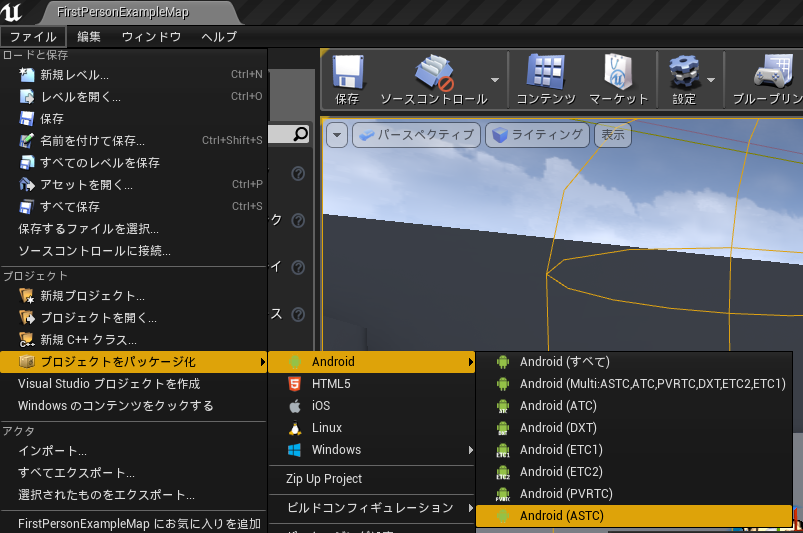Expand the Android platform submenu
The height and width of the screenshot is (533, 803).
coord(372,362)
